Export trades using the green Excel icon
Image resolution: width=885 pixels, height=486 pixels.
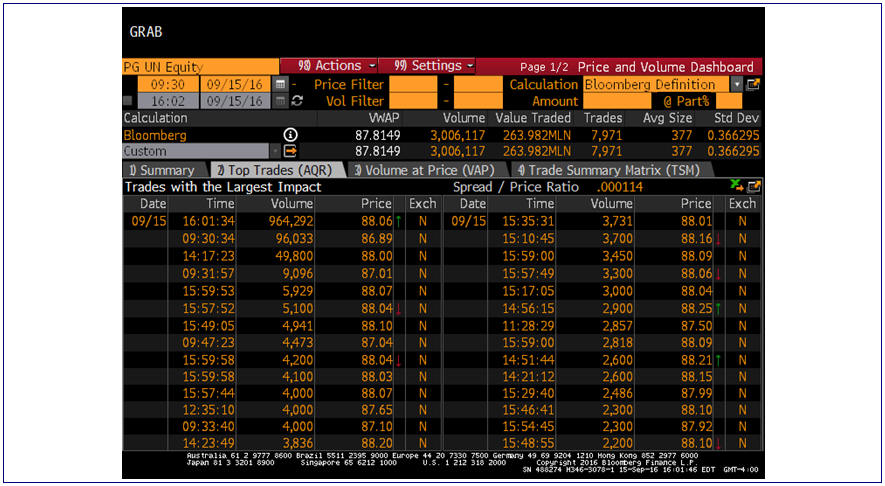click(737, 186)
